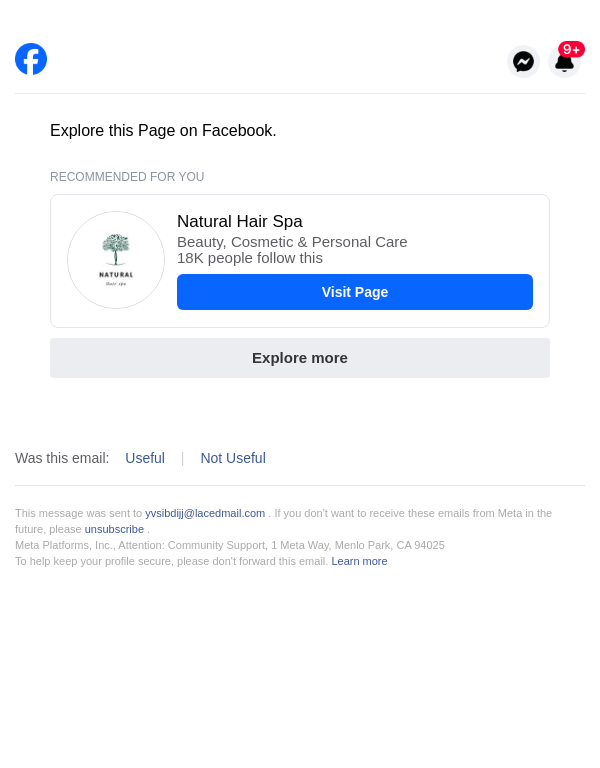This screenshot has width=600, height=768.
Task: Open the Natural Hair Spa profile picture
Action: click(x=116, y=260)
